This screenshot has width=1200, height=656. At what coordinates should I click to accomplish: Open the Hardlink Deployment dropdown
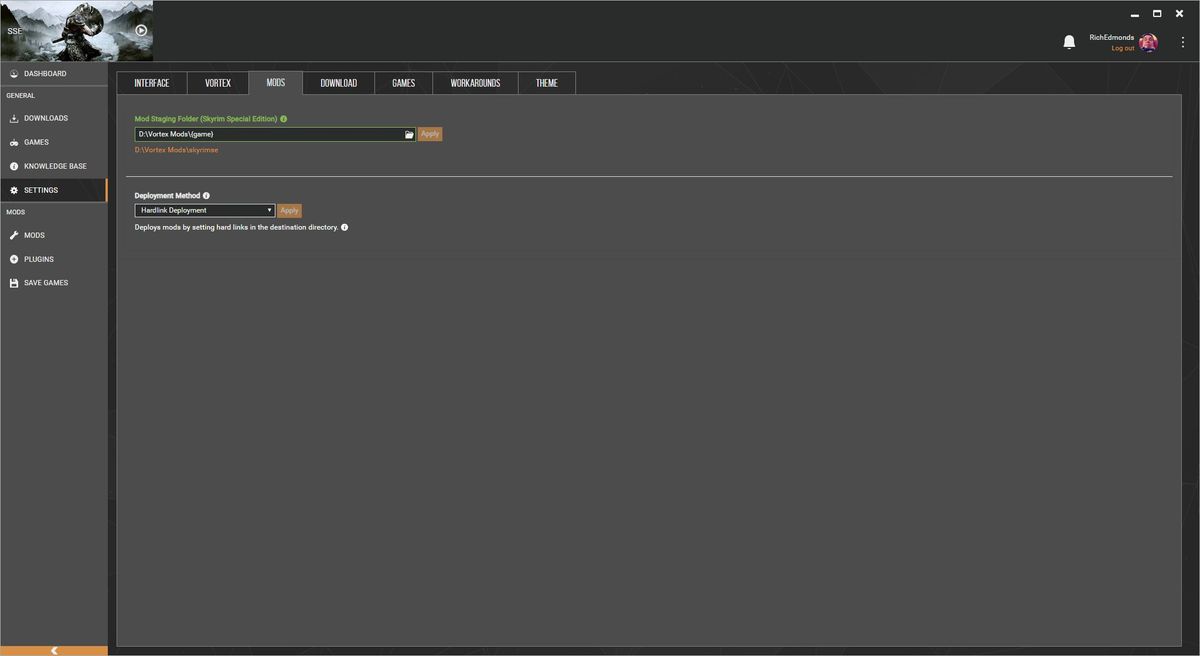click(205, 211)
